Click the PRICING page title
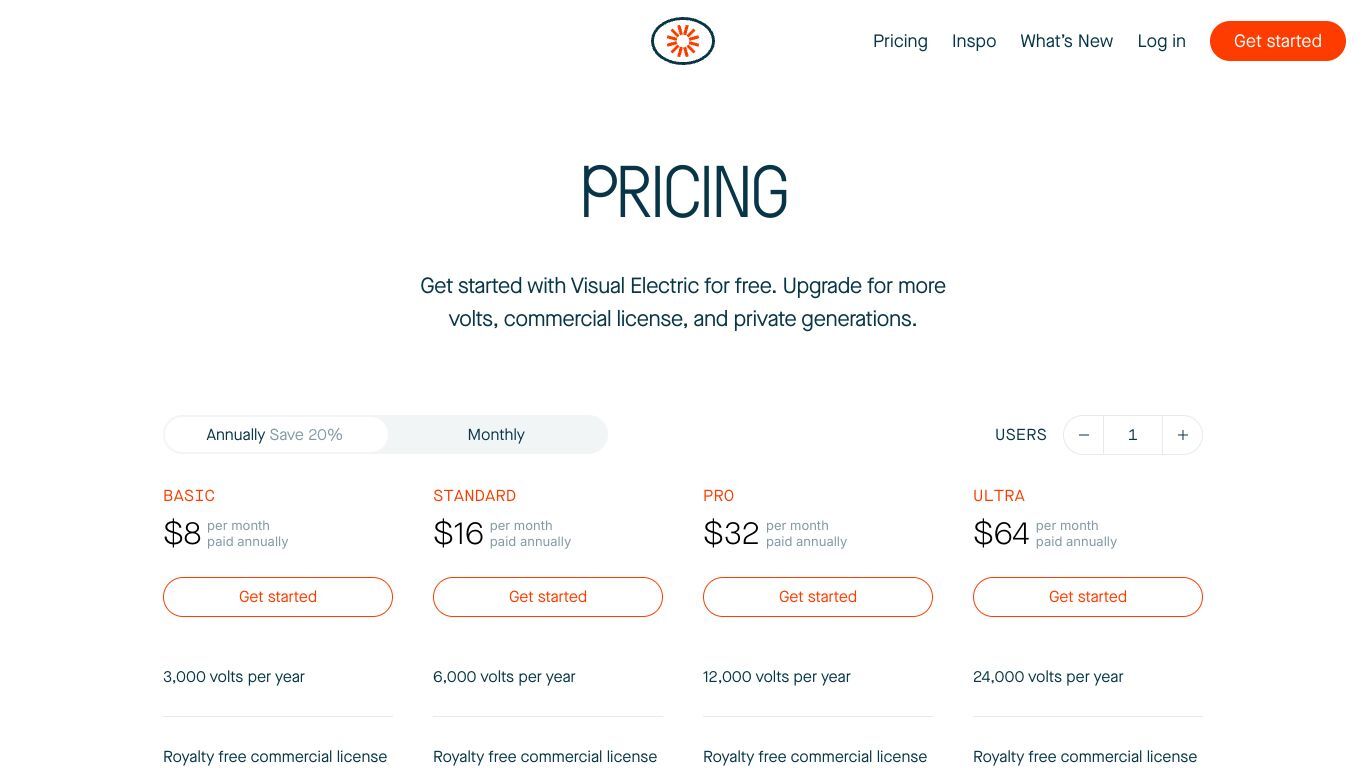This screenshot has width=1366, height=768. (684, 192)
